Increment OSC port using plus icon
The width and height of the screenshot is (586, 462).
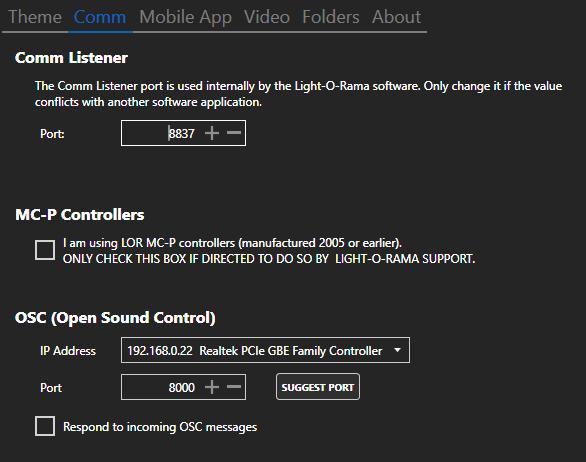212,387
